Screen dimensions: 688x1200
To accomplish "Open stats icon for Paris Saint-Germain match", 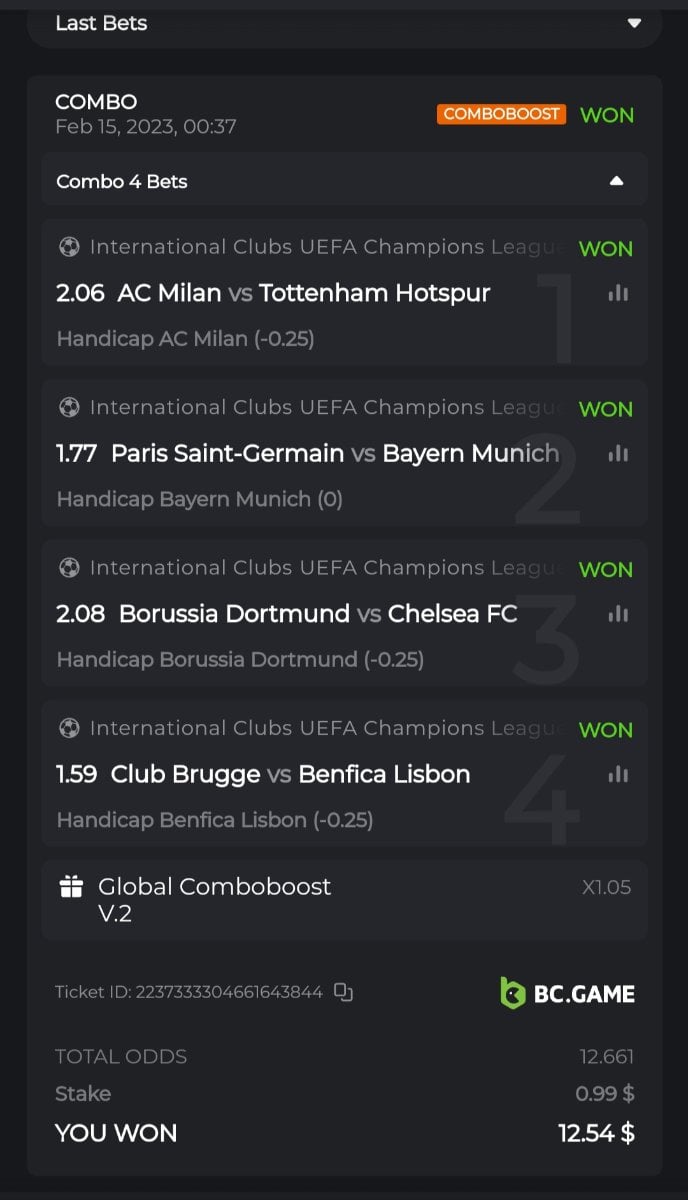I will click(x=618, y=453).
